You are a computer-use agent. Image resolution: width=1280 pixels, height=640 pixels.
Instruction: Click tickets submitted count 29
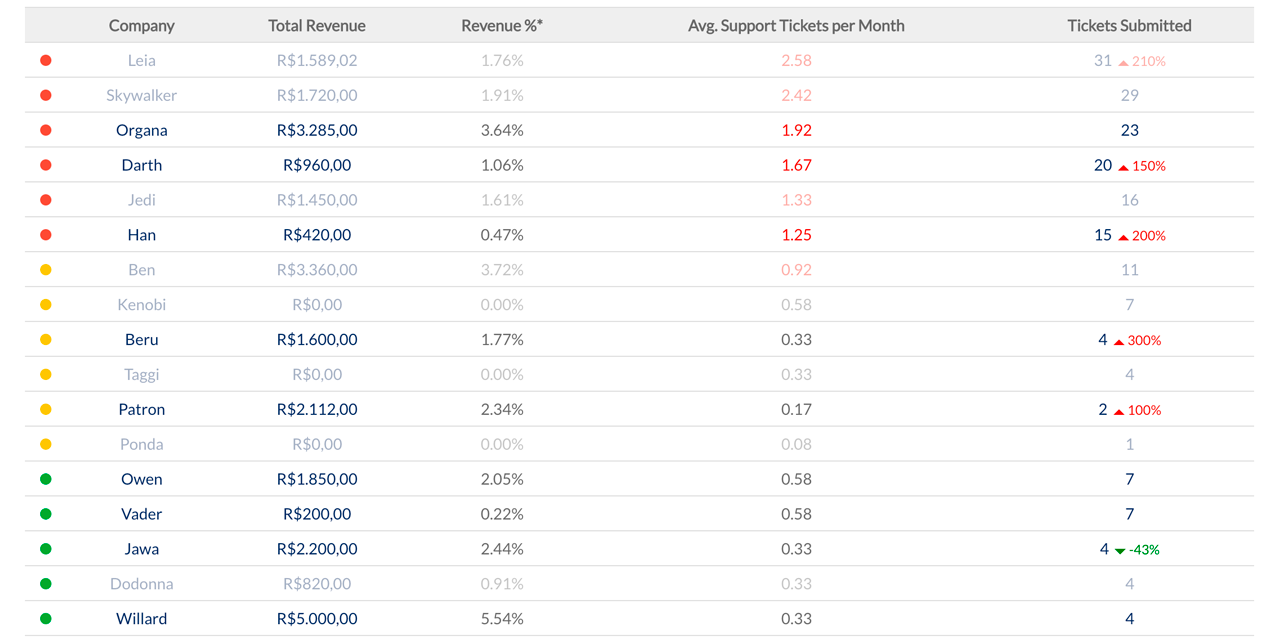[1130, 95]
